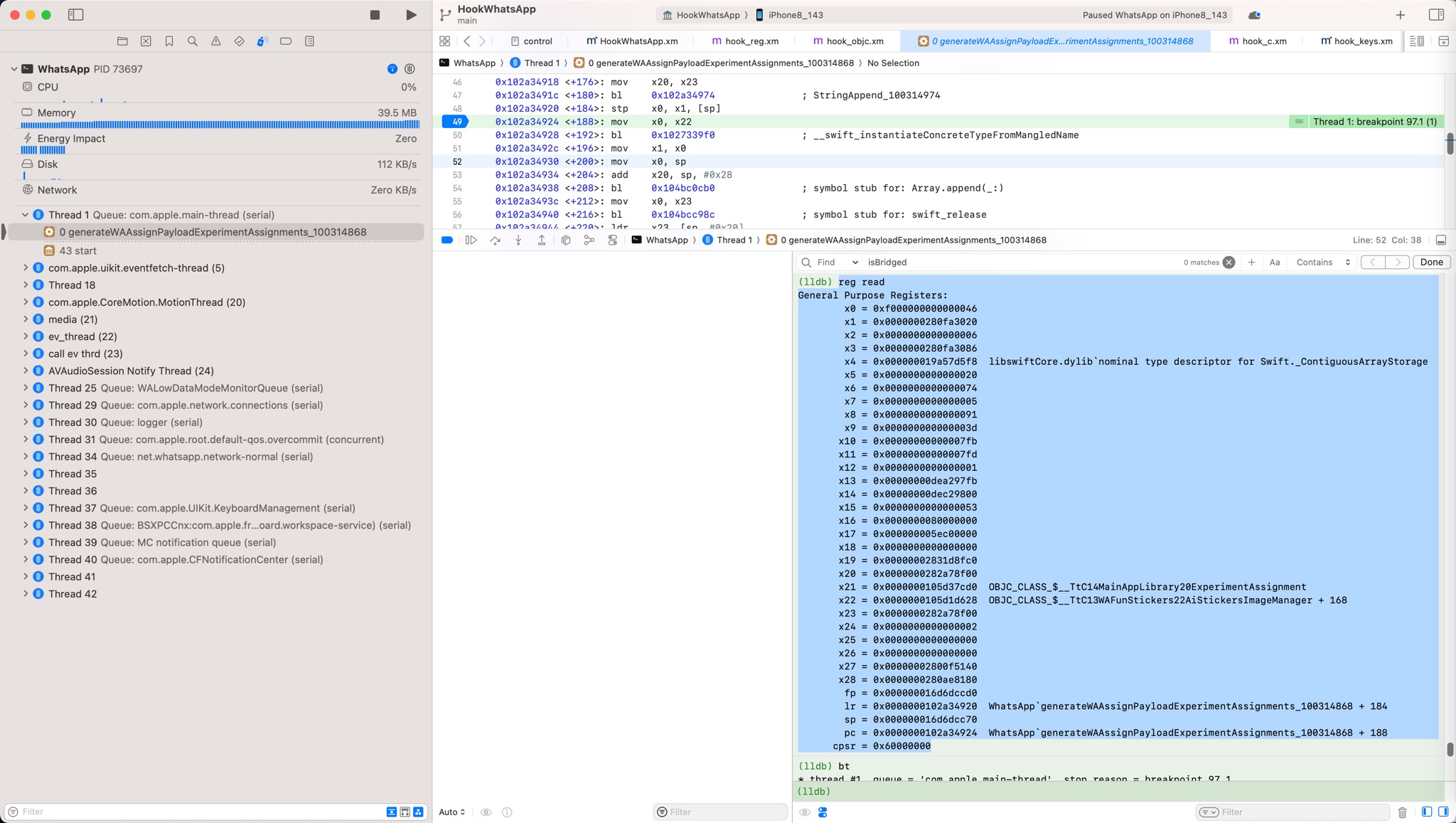Switch to hook_reg.xm tab
Screen dimensions: 1456x823
(x=745, y=41)
